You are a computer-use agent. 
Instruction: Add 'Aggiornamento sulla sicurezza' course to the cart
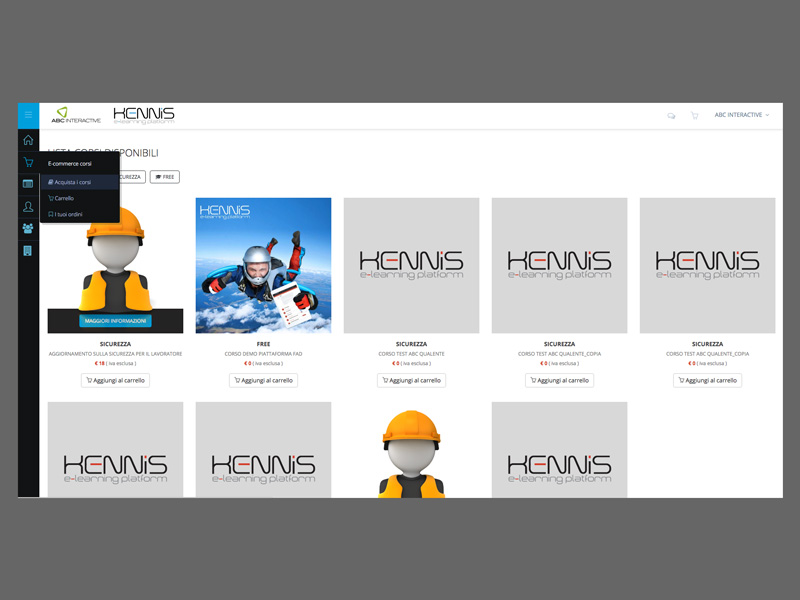[x=115, y=380]
